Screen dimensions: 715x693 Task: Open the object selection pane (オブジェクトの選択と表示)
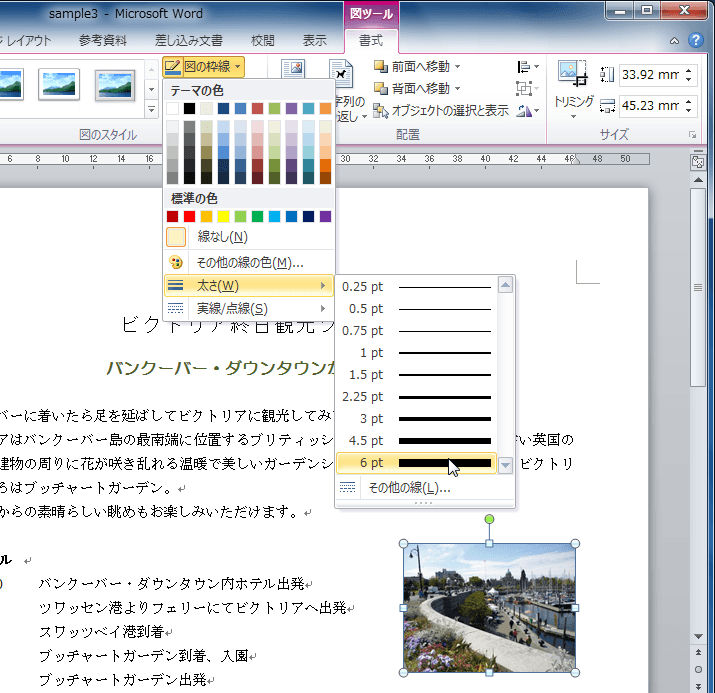(440, 110)
